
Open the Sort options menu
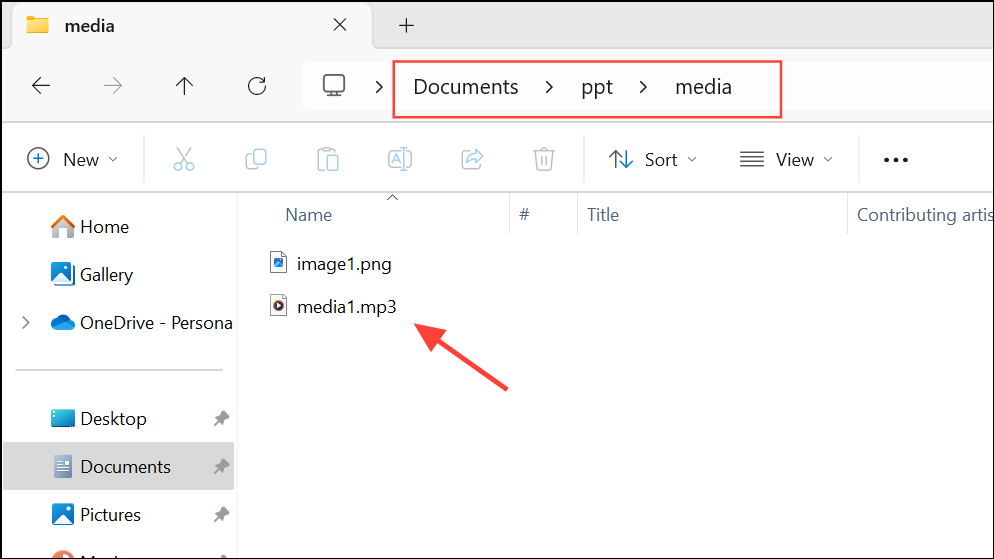653,159
